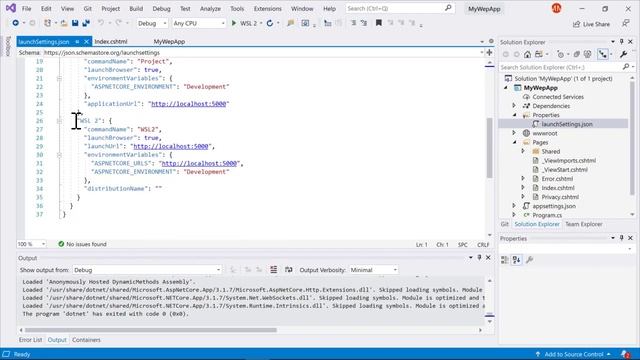Image resolution: width=640 pixels, height=360 pixels.
Task: Click the Open File folder icon
Action: click(64, 23)
